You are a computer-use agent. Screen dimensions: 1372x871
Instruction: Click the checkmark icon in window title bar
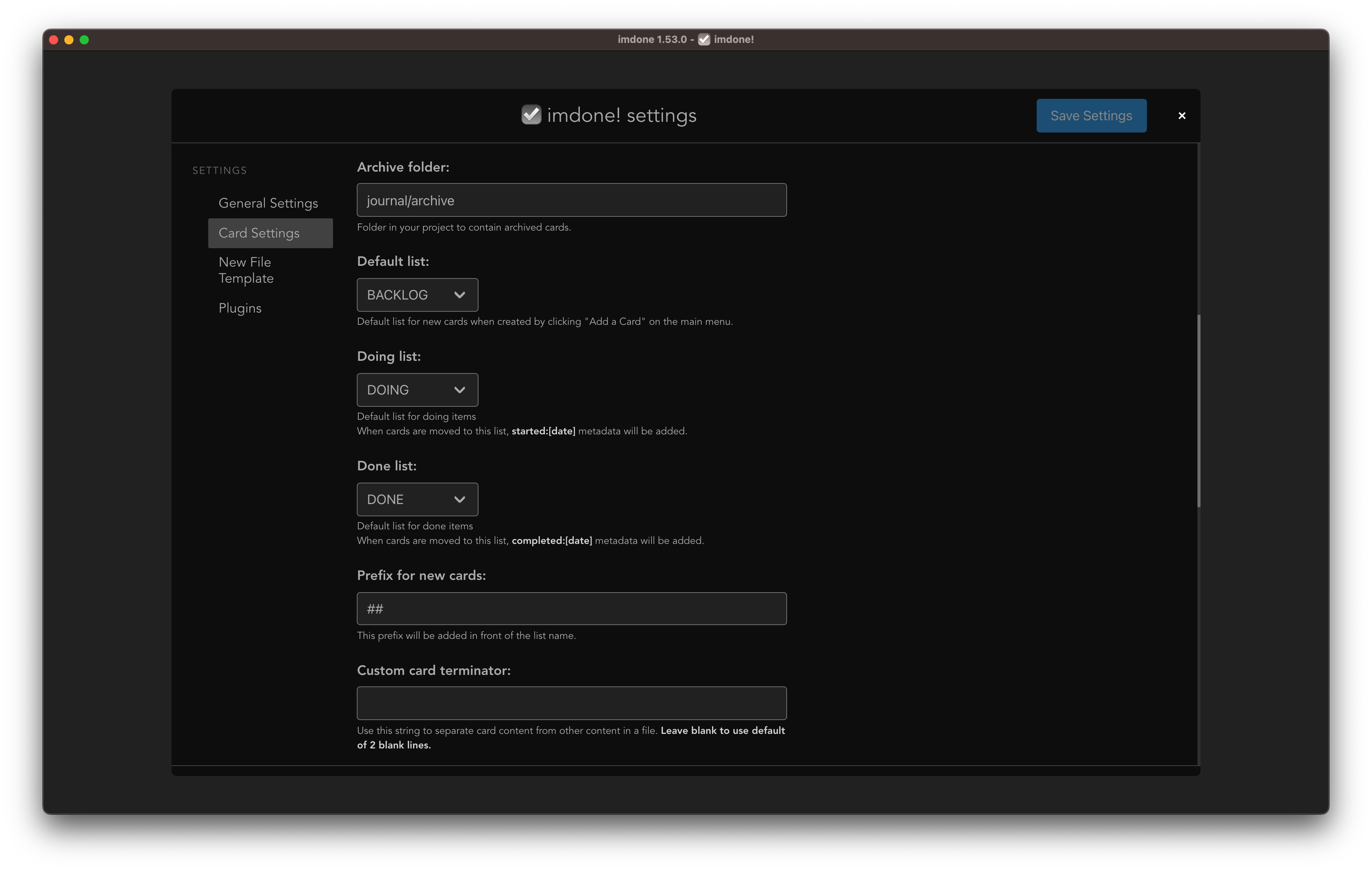point(704,39)
